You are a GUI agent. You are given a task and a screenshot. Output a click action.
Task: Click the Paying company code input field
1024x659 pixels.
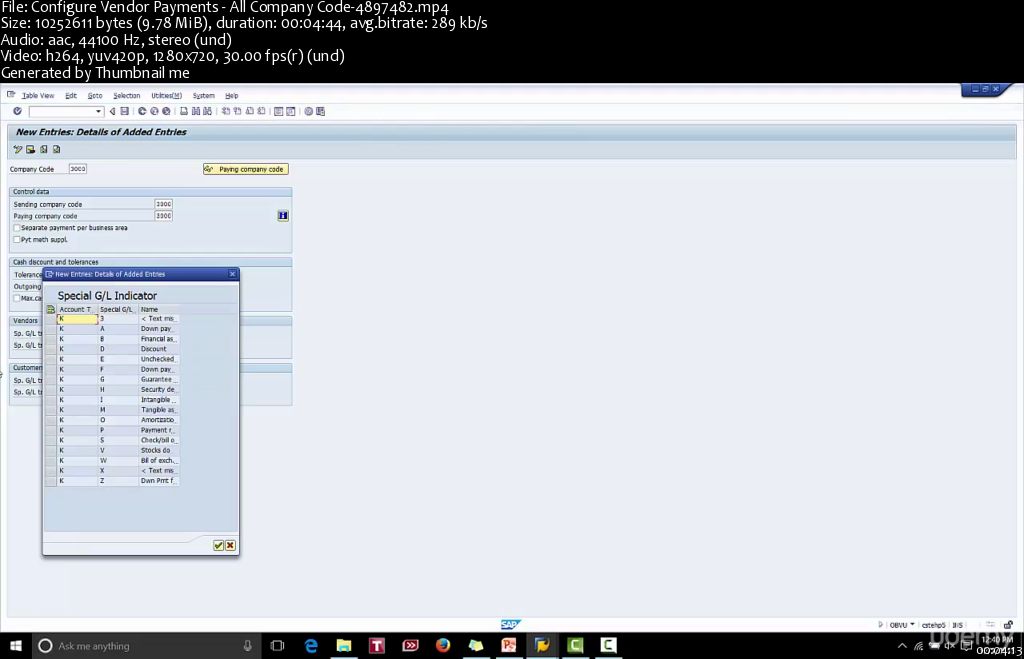(x=163, y=216)
